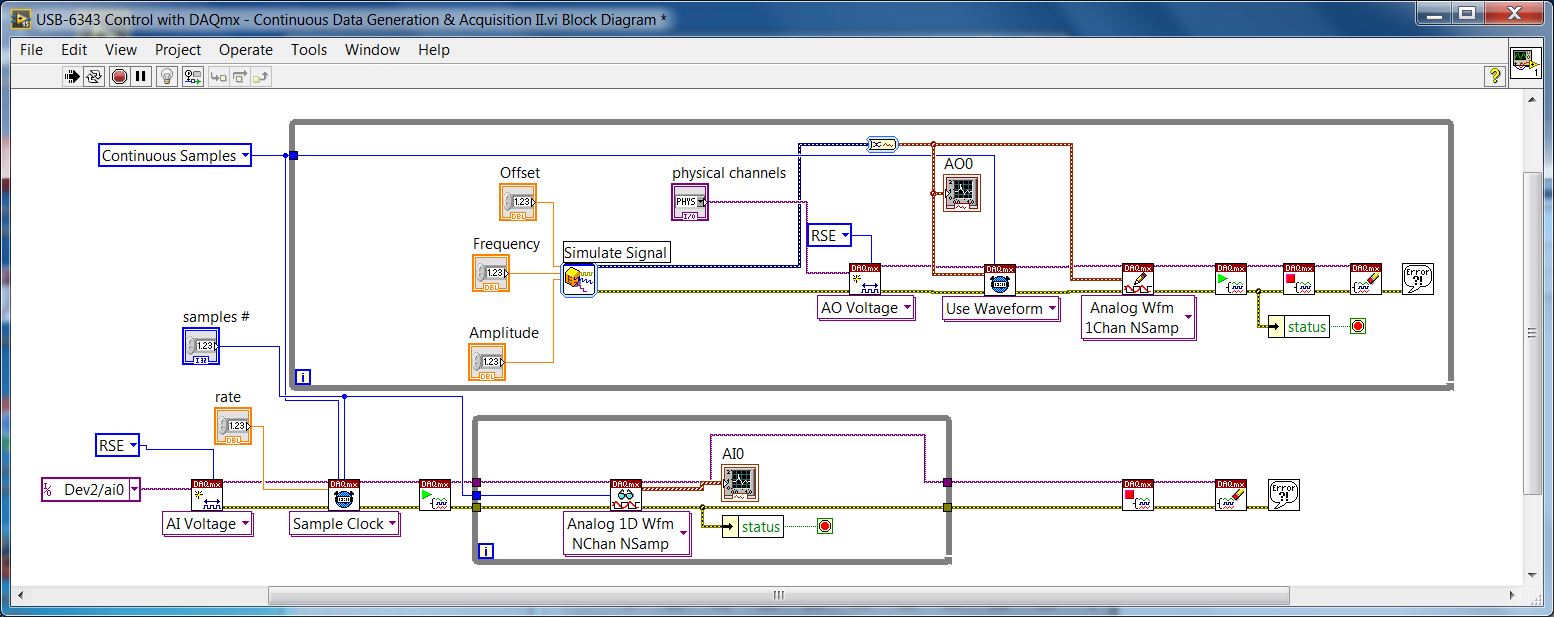Screen dimensions: 1554x617
Task: Select the status unbundle in lower loop
Action: click(753, 527)
